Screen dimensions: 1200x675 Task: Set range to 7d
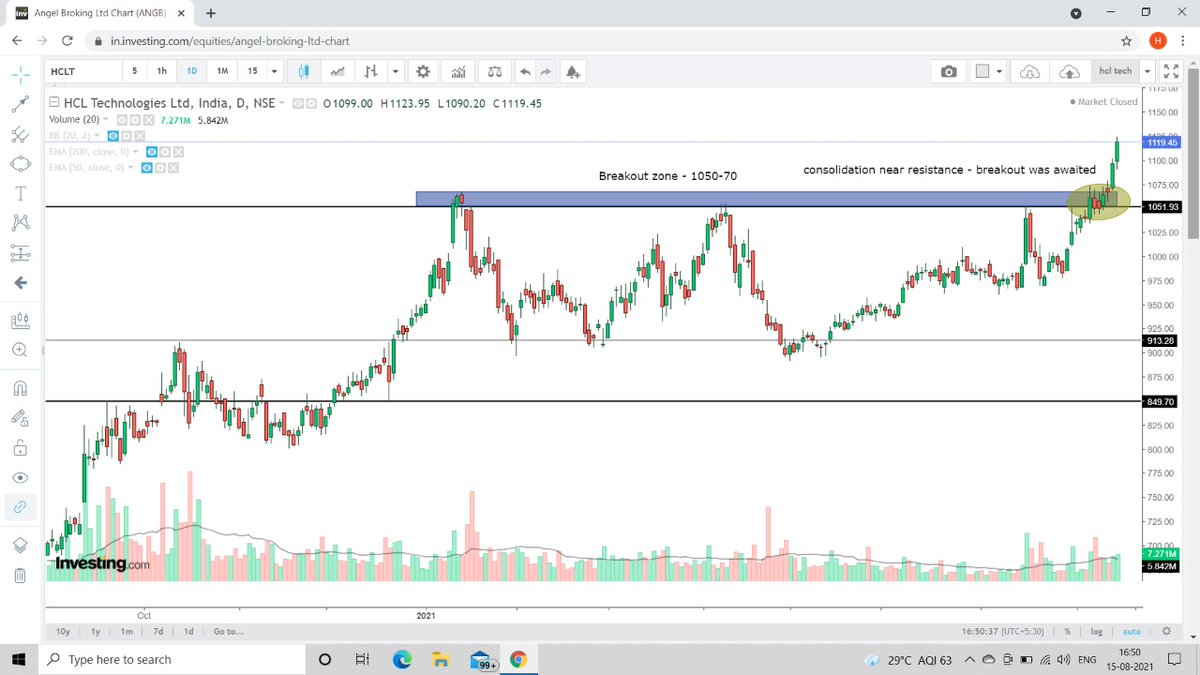pos(158,631)
